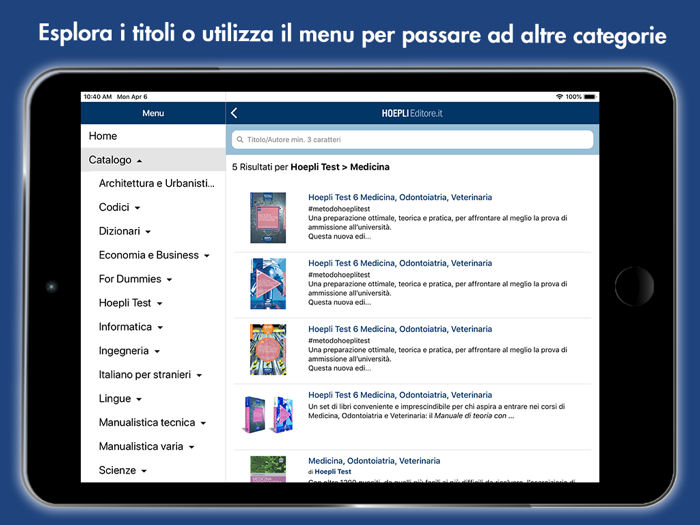Image resolution: width=700 pixels, height=525 pixels.
Task: Tap the back arrow in the header
Action: coord(234,113)
